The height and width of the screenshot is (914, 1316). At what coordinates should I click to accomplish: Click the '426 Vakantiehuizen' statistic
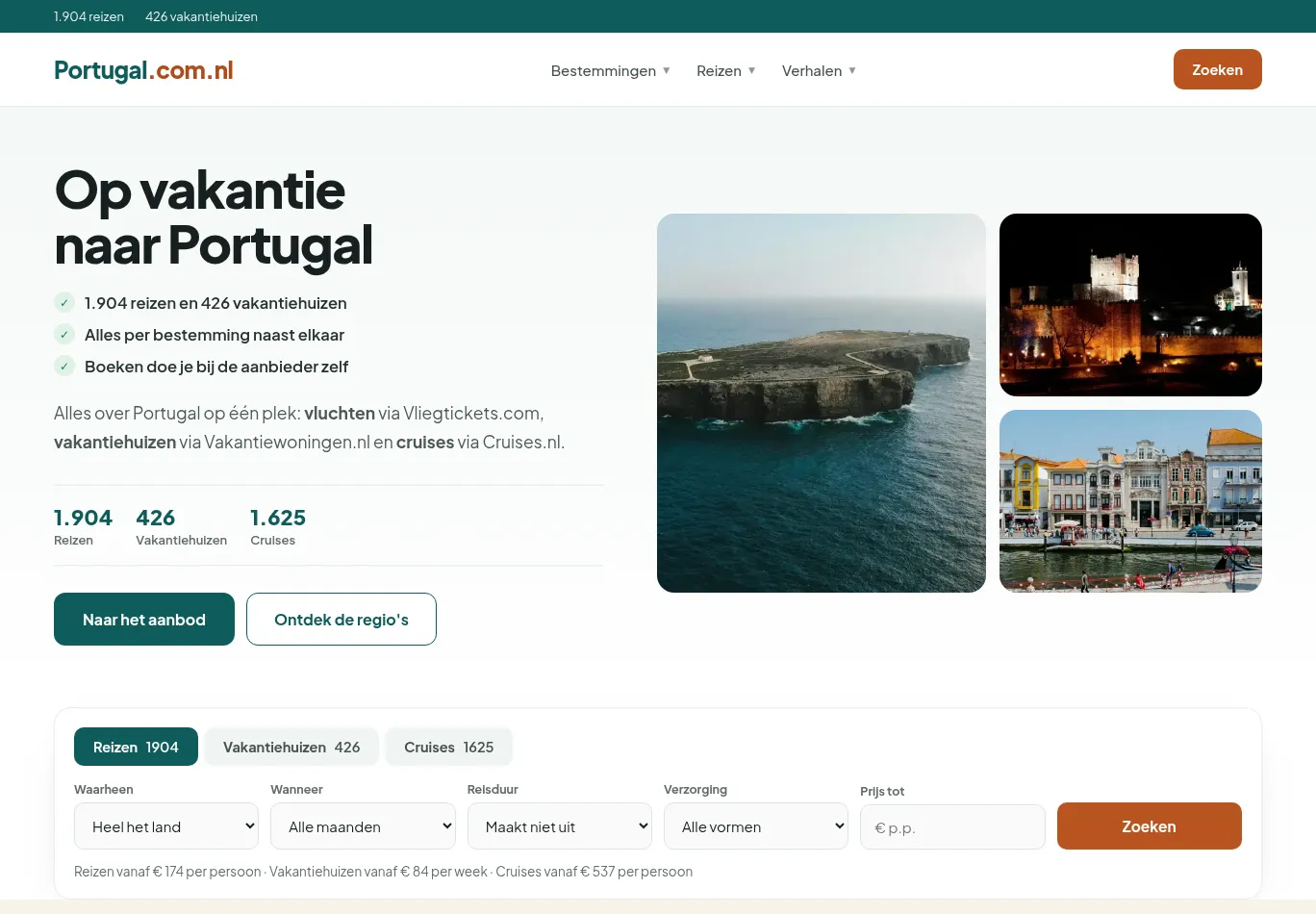tap(181, 526)
